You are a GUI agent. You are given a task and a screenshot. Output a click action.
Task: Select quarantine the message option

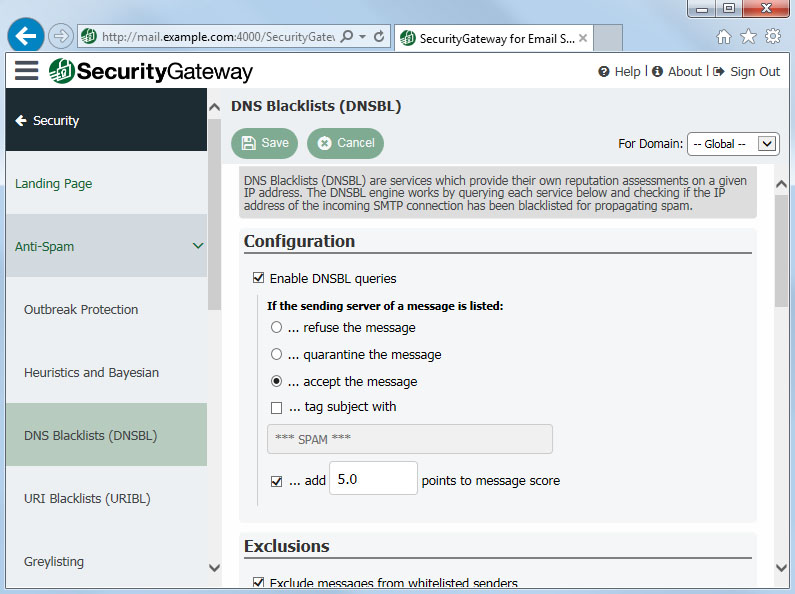[276, 354]
